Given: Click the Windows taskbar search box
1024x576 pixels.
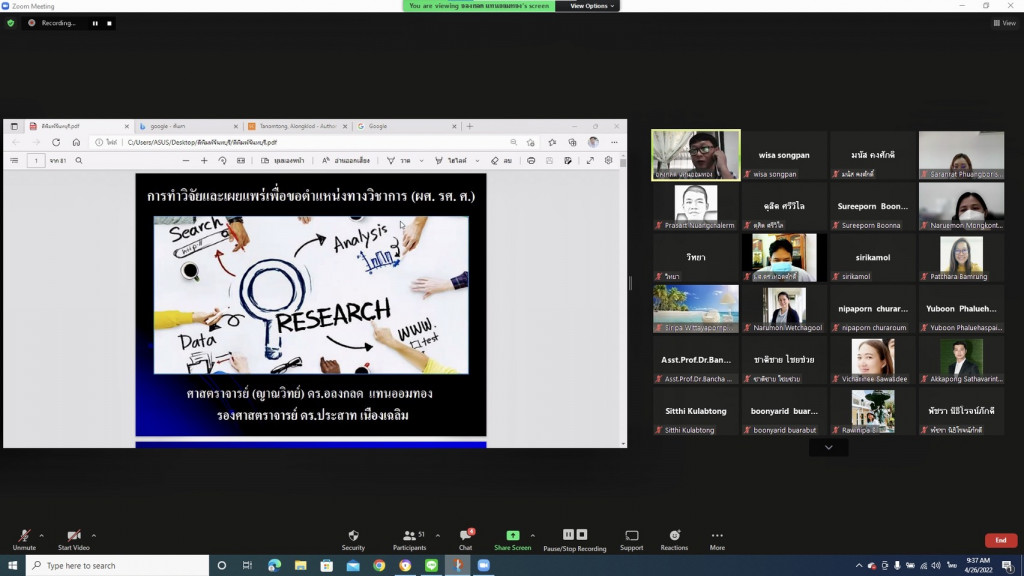Looking at the screenshot, I should tap(115, 566).
